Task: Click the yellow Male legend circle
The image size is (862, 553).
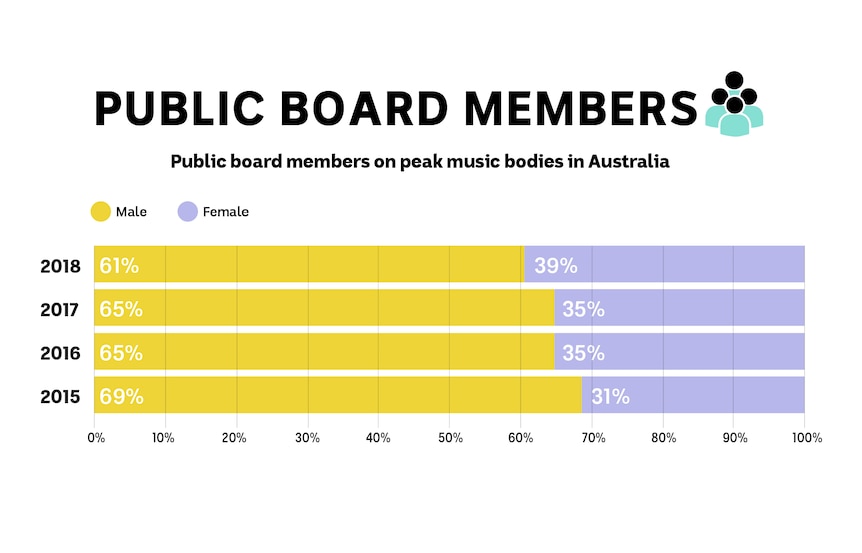Action: pos(101,212)
